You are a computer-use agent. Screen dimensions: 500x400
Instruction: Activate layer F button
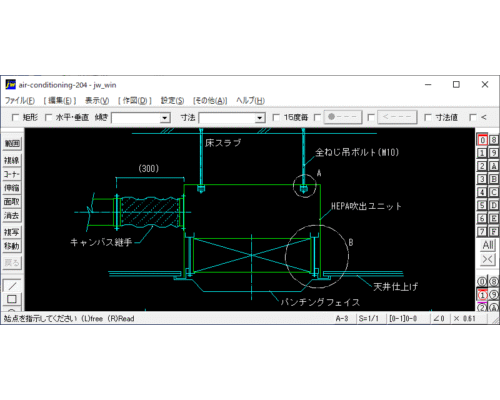494,231
